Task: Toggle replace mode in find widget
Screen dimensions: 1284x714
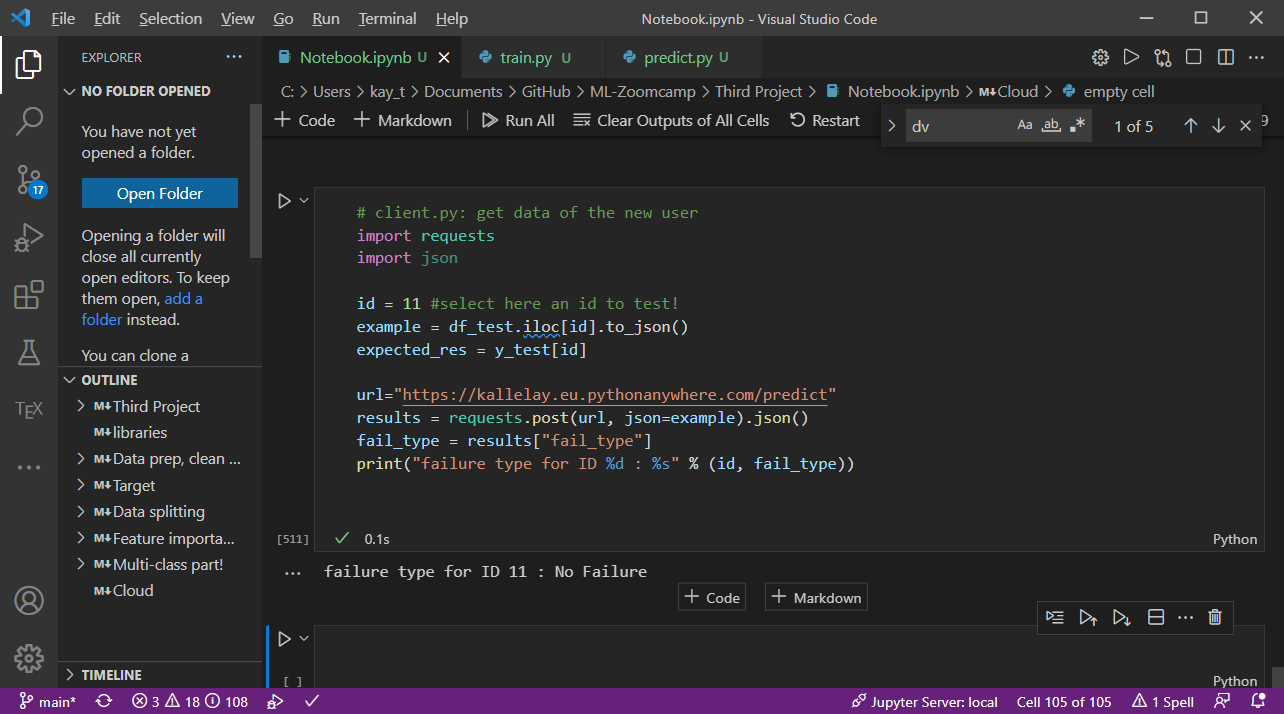Action: (x=892, y=126)
